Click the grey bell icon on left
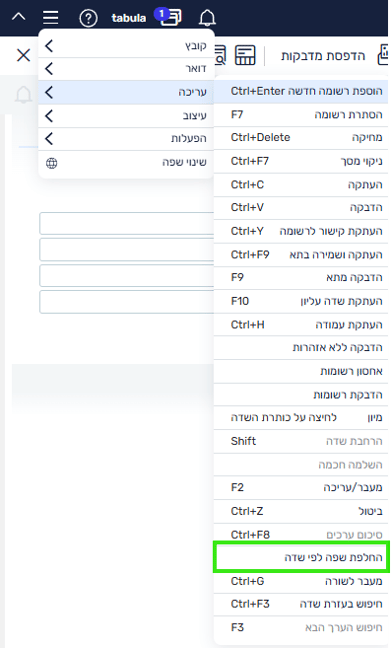 [24, 95]
